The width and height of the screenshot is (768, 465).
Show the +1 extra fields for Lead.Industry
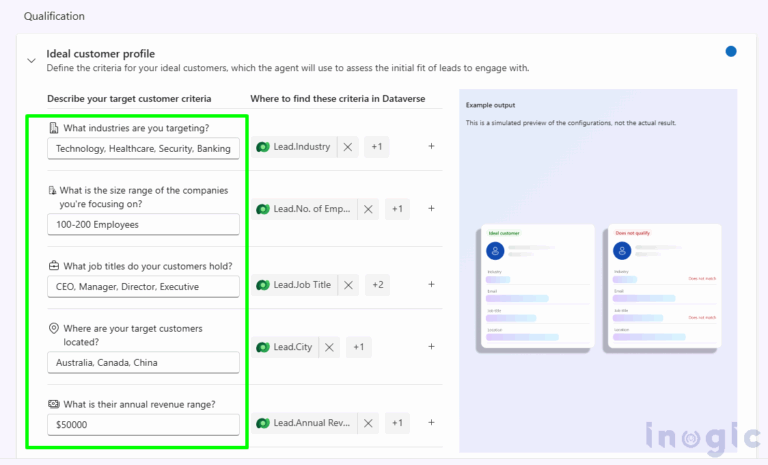coord(377,147)
